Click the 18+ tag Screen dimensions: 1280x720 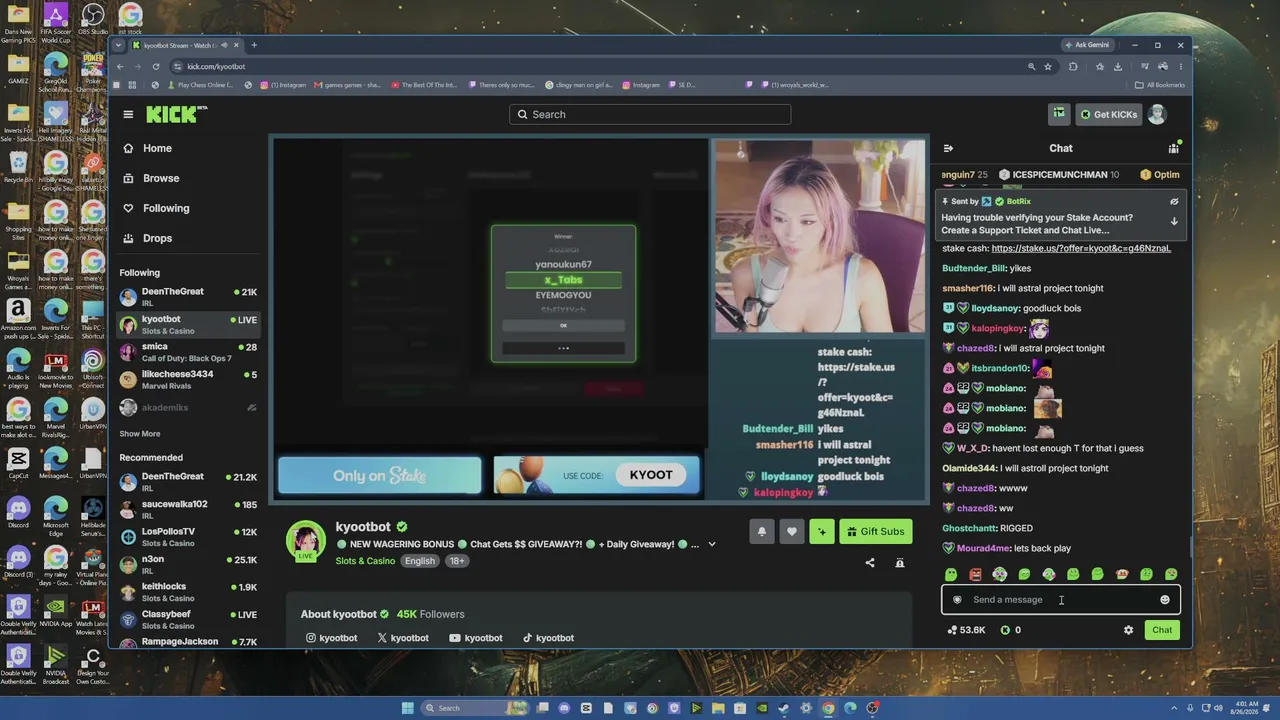coord(457,561)
